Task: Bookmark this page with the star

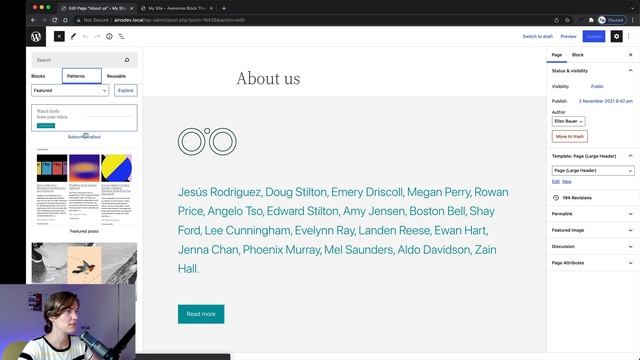Action: (x=567, y=20)
